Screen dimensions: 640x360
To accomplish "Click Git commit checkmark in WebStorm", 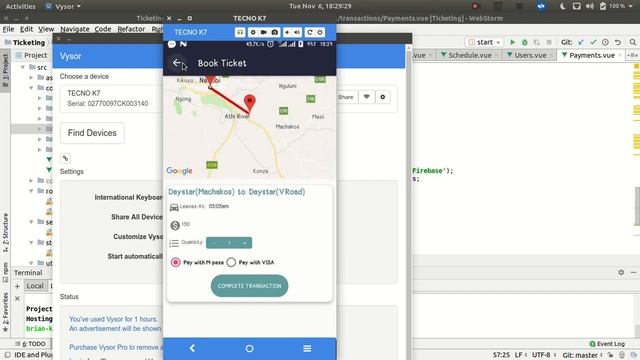I will pyautogui.click(x=593, y=42).
